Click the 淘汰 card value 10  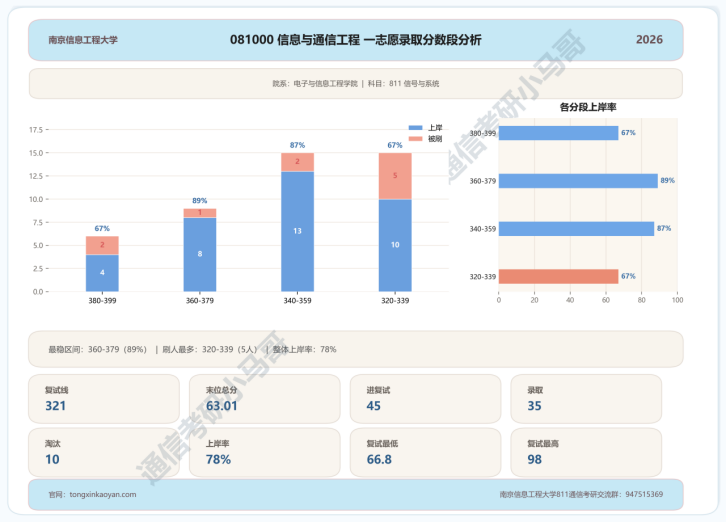point(52,459)
